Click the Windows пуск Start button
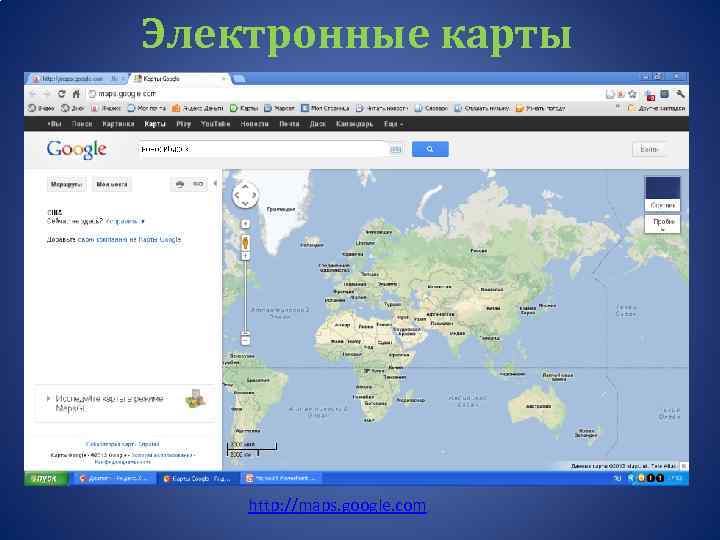This screenshot has width=720, height=540. 45,478
